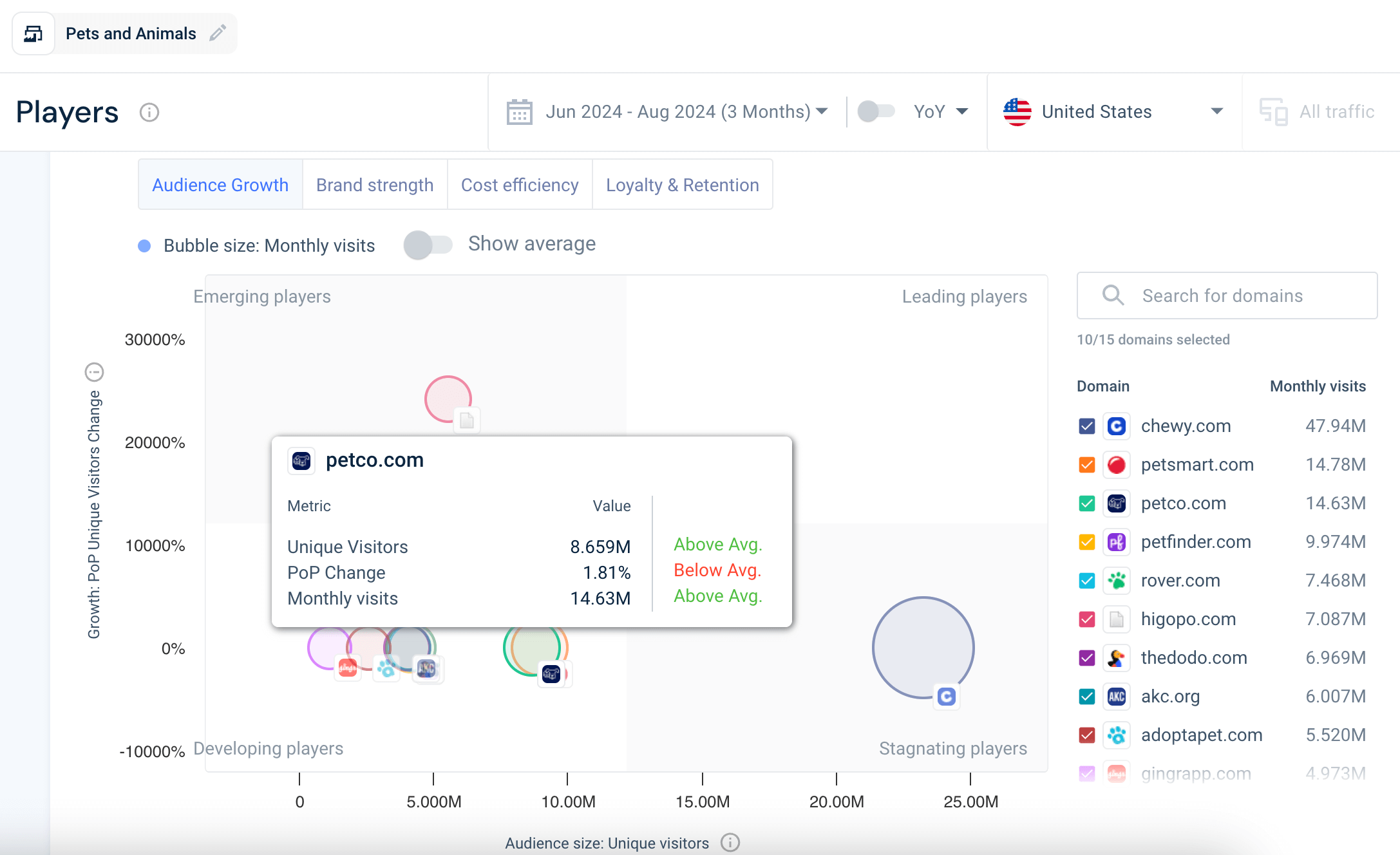Click the '10/15 domains selected' text
Image resolution: width=1400 pixels, height=855 pixels.
click(x=1153, y=340)
